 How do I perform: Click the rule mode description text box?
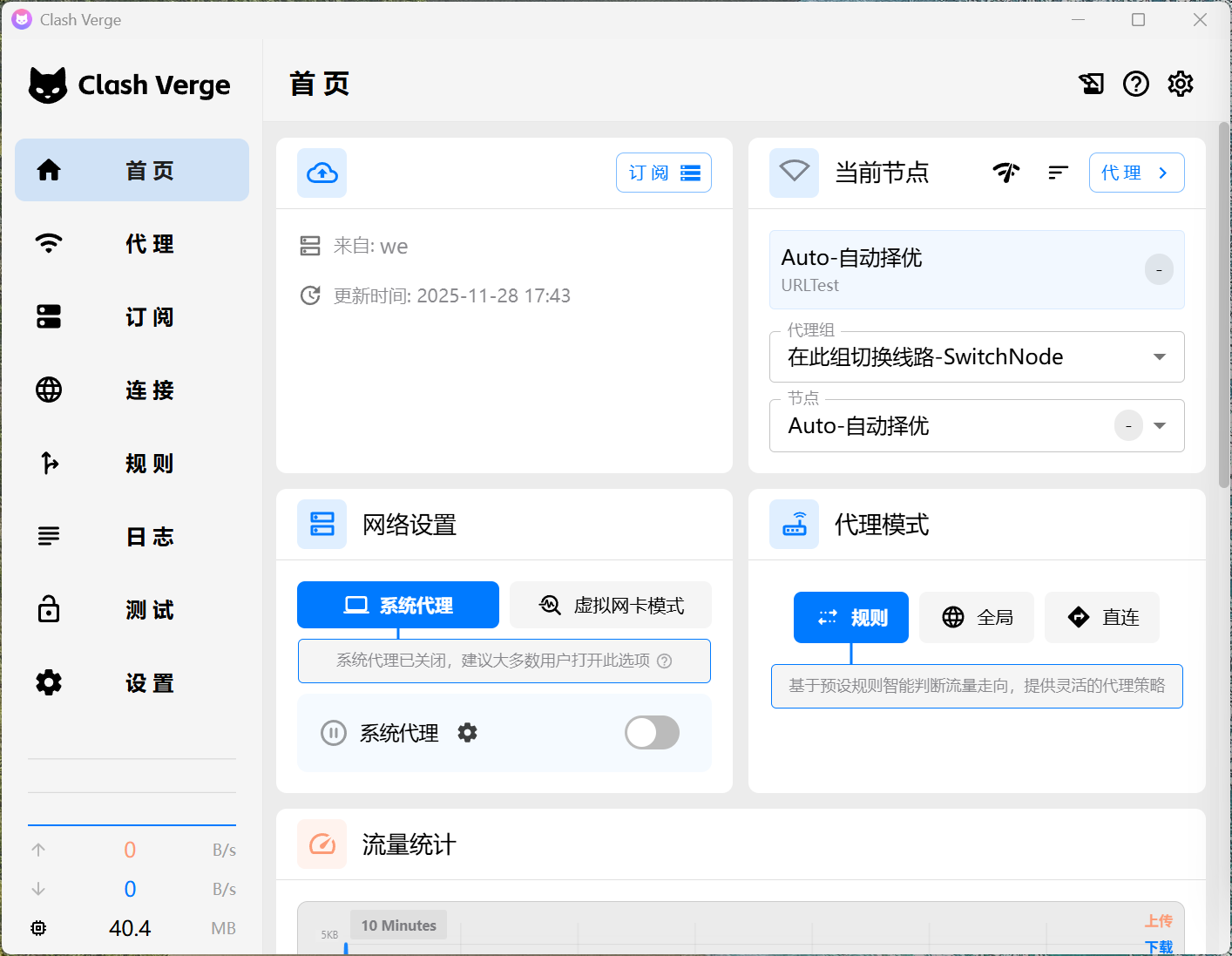click(977, 686)
